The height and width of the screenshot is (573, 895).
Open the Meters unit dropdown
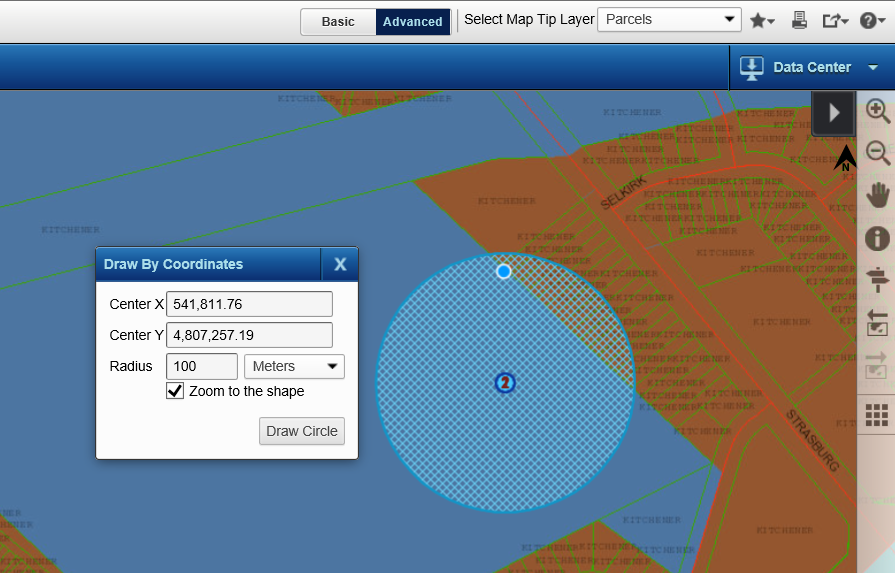(x=294, y=367)
